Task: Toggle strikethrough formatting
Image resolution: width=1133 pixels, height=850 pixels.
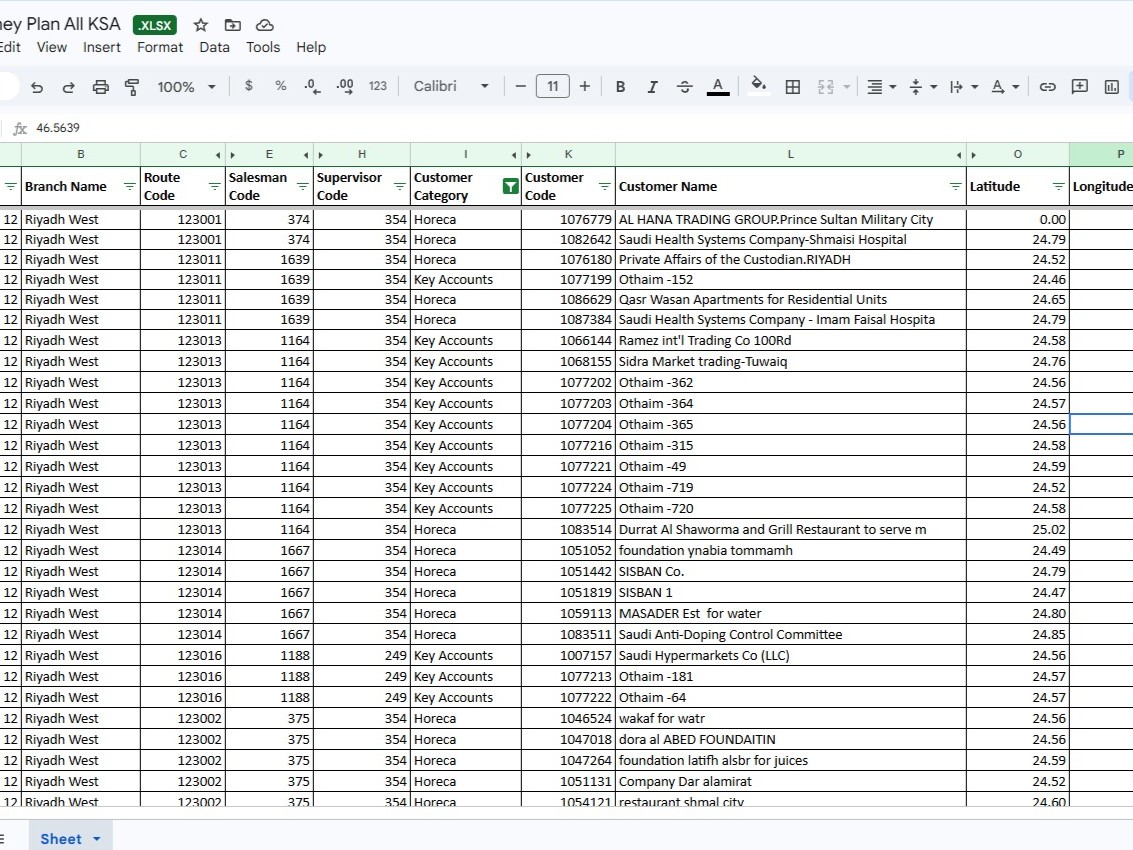Action: [x=684, y=87]
